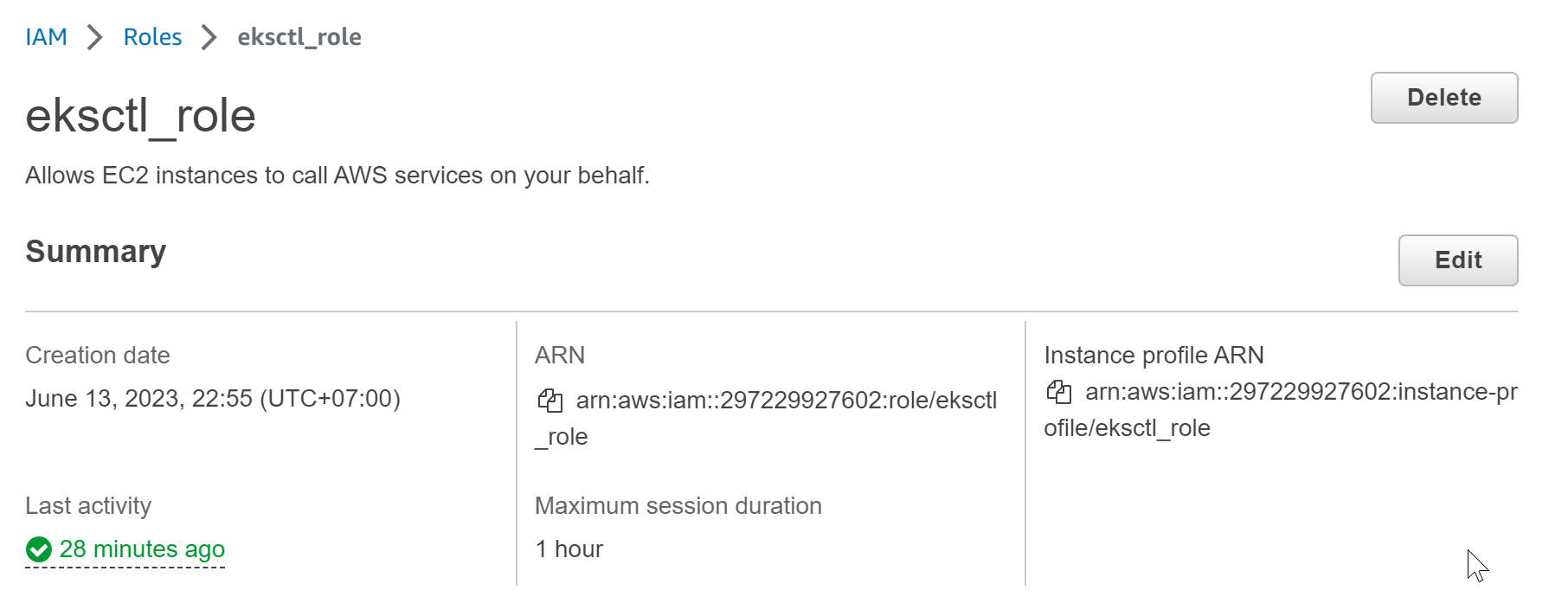Copy the instance profile ARN via copy icon
Image resolution: width=1568 pixels, height=616 pixels.
coord(1060,393)
